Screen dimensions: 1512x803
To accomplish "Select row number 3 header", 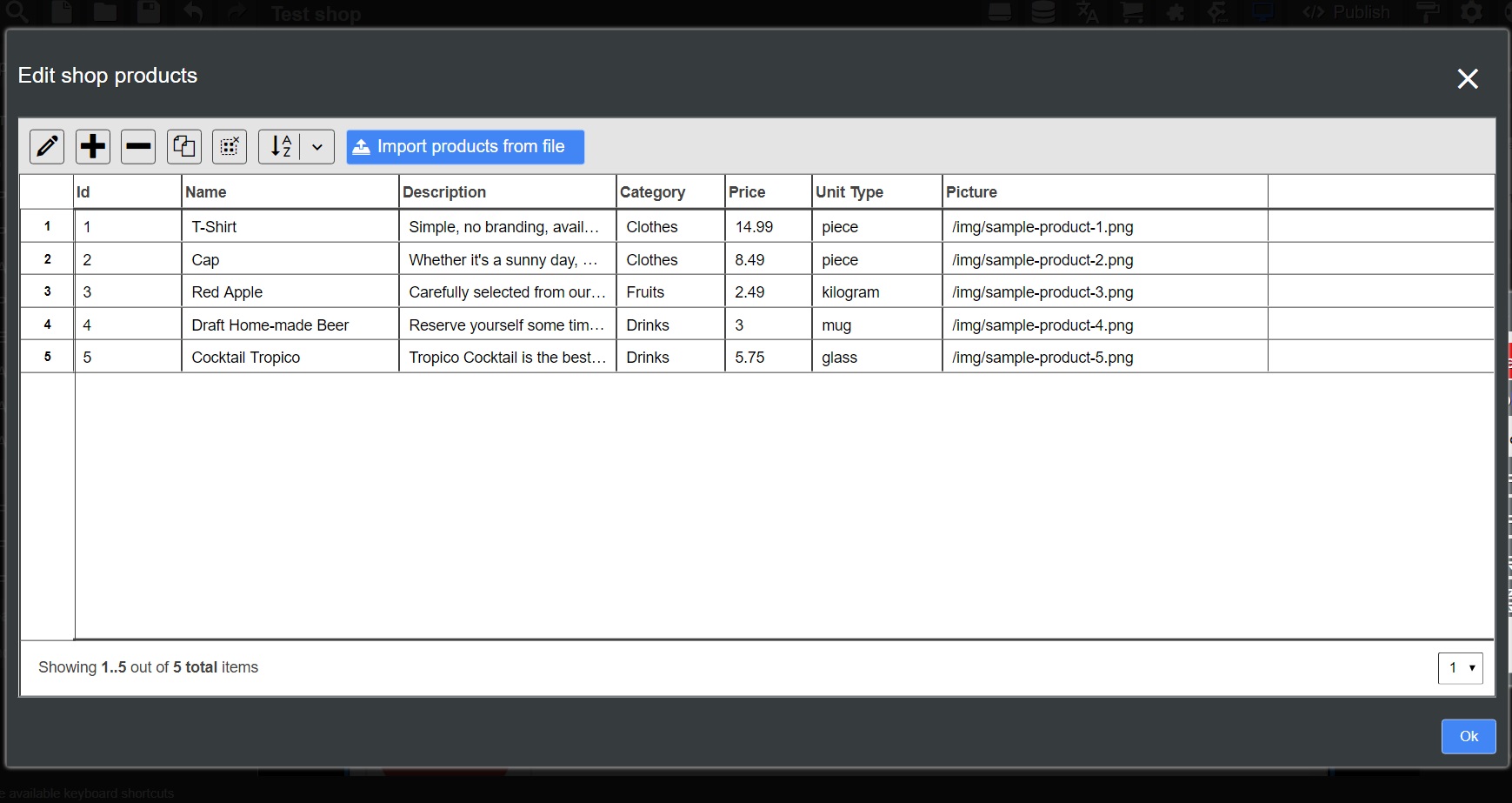I will (47, 292).
